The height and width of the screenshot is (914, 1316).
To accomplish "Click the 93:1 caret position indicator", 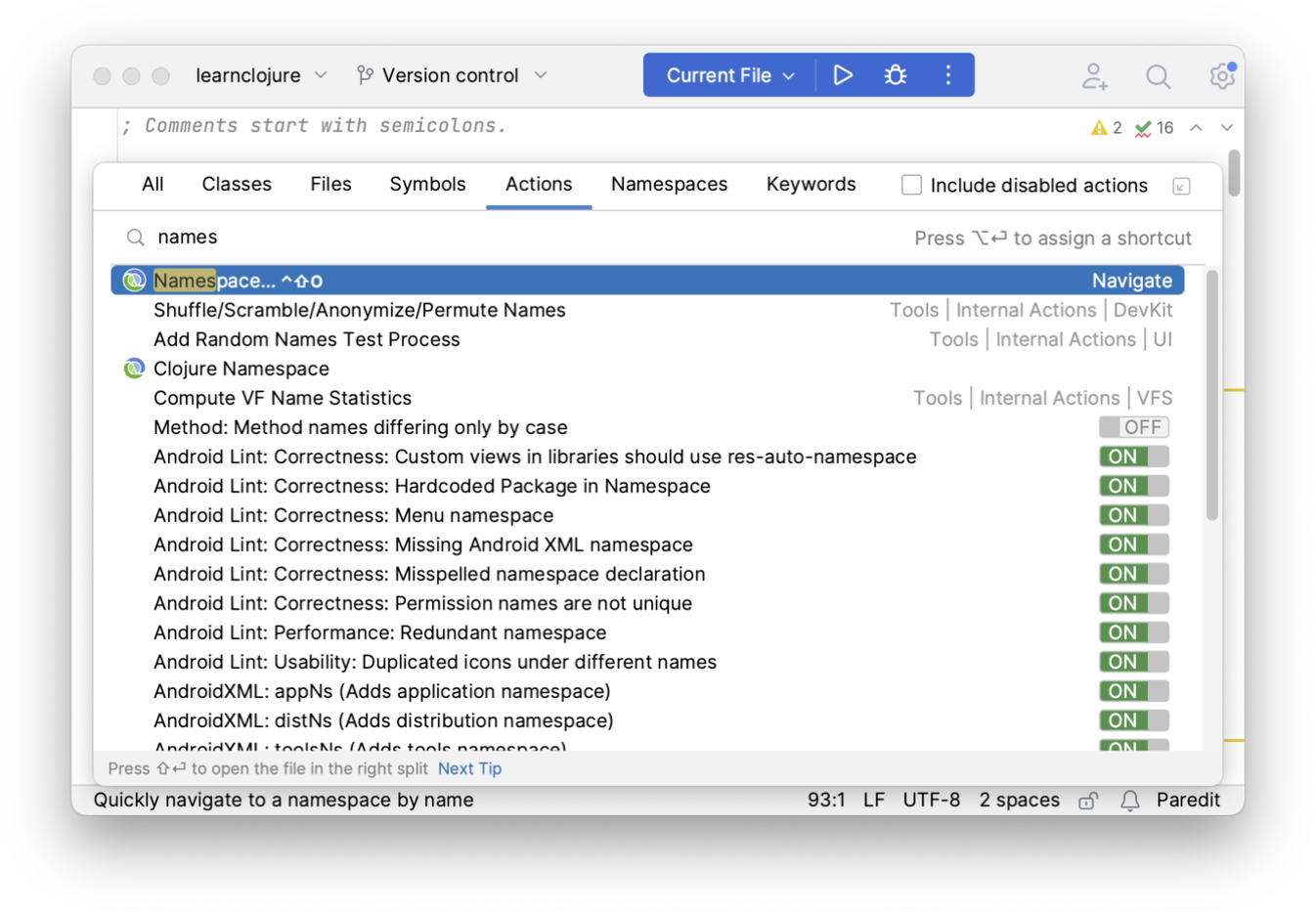I will tap(826, 801).
